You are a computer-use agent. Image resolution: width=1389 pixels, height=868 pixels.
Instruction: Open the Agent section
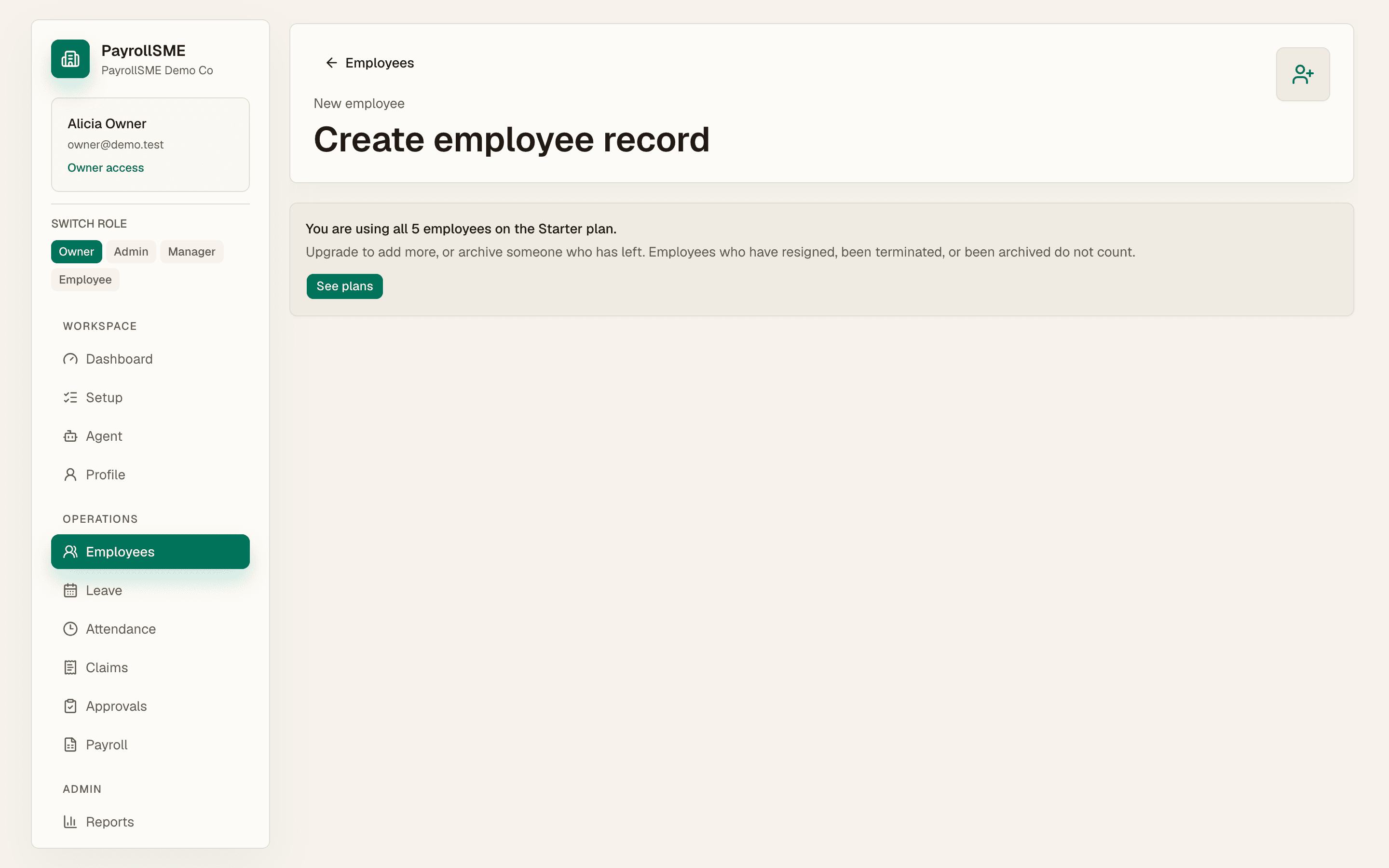pyautogui.click(x=150, y=436)
